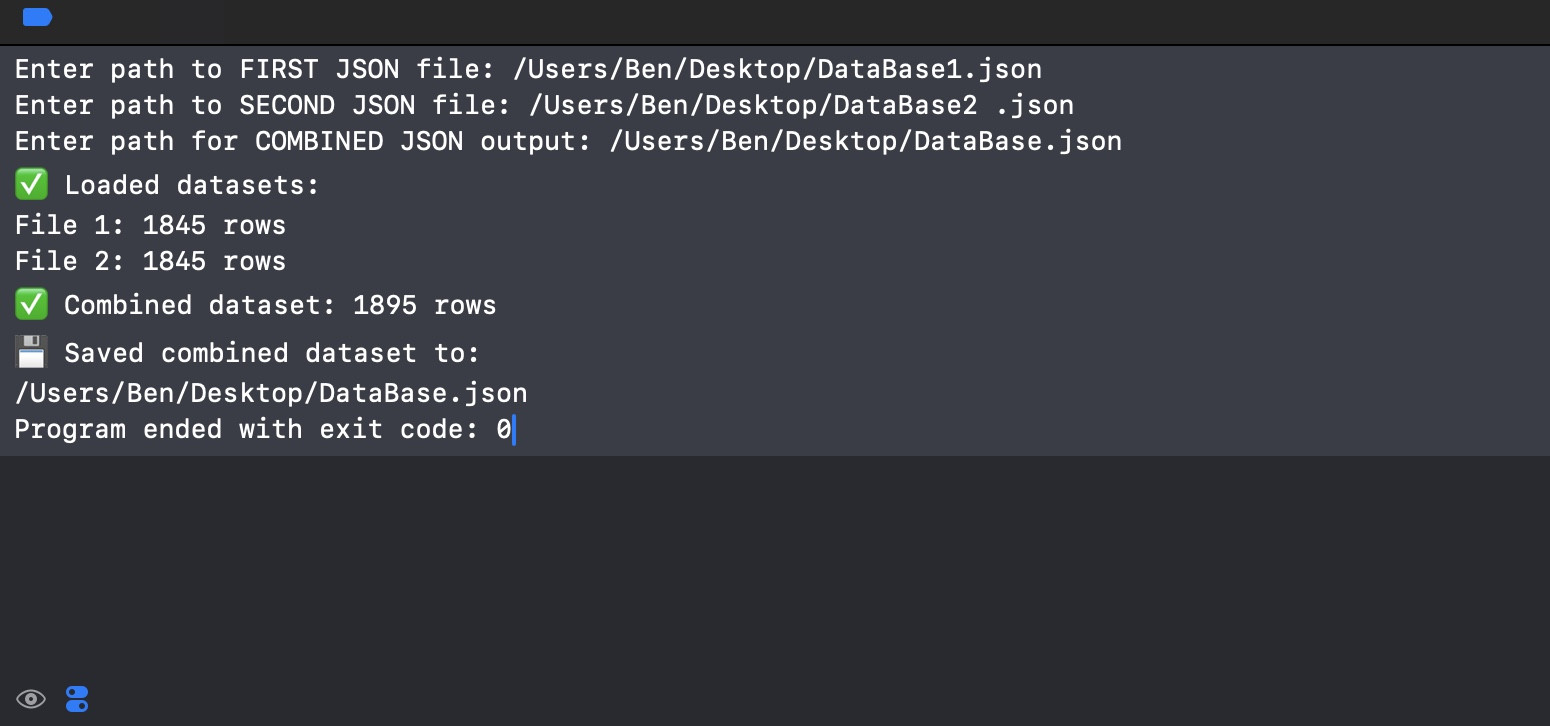Image resolution: width=1550 pixels, height=726 pixels.
Task: Click the 'File 2: 1845 rows' line
Action: click(x=150, y=261)
